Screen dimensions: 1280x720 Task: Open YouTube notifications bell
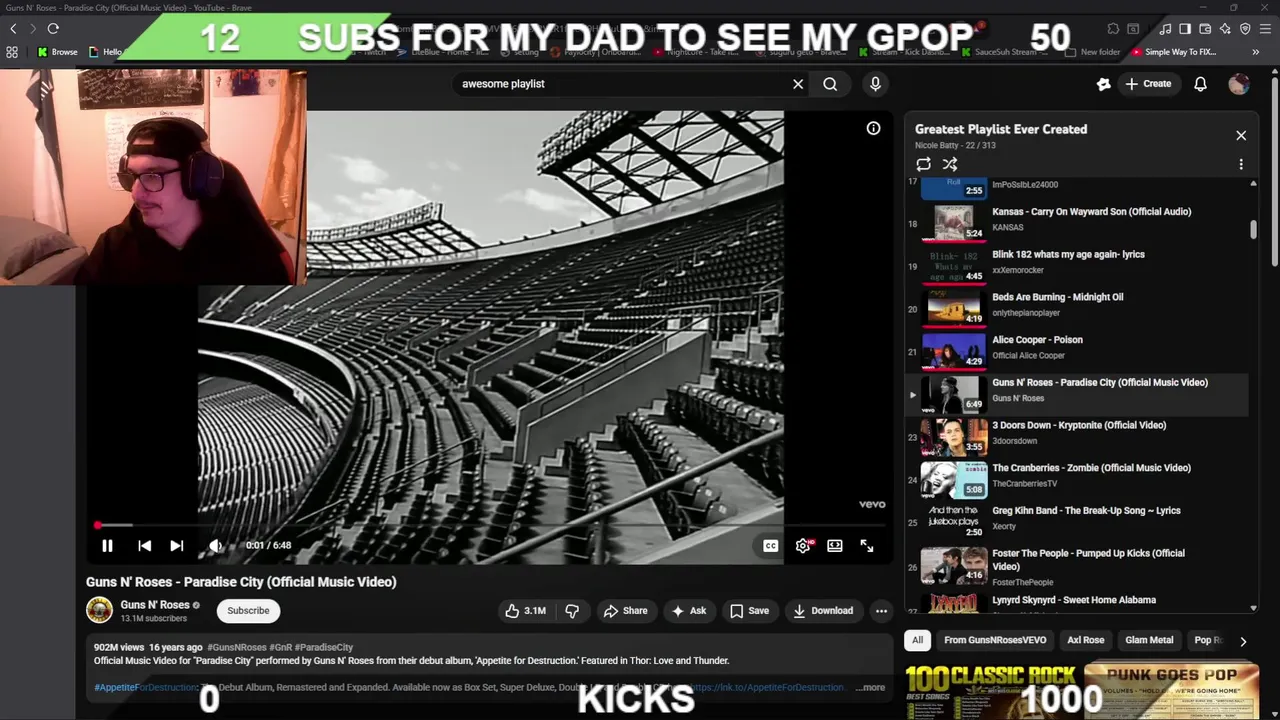tap(1200, 84)
